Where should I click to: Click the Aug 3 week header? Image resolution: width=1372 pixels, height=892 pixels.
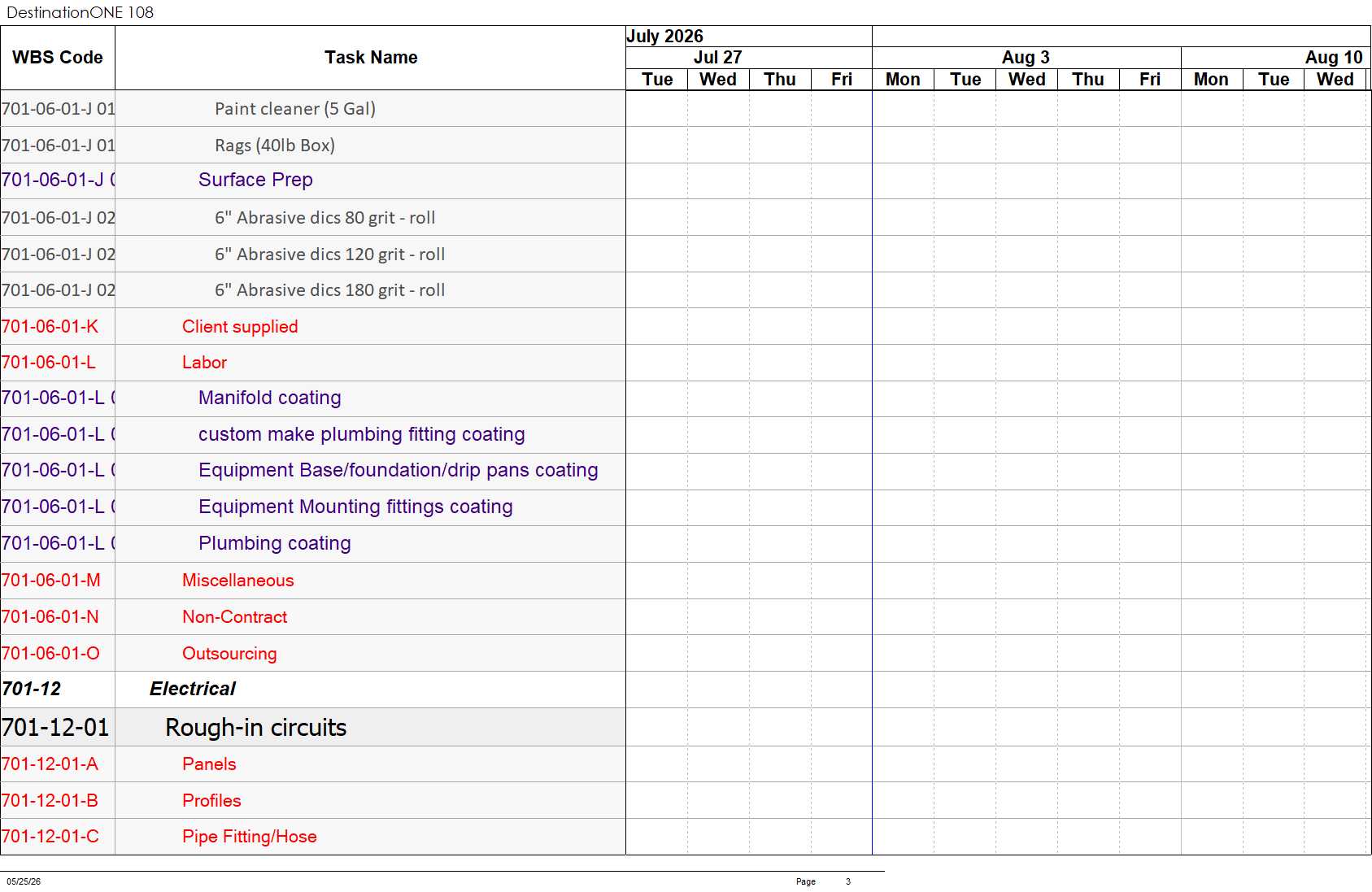pyautogui.click(x=1026, y=58)
